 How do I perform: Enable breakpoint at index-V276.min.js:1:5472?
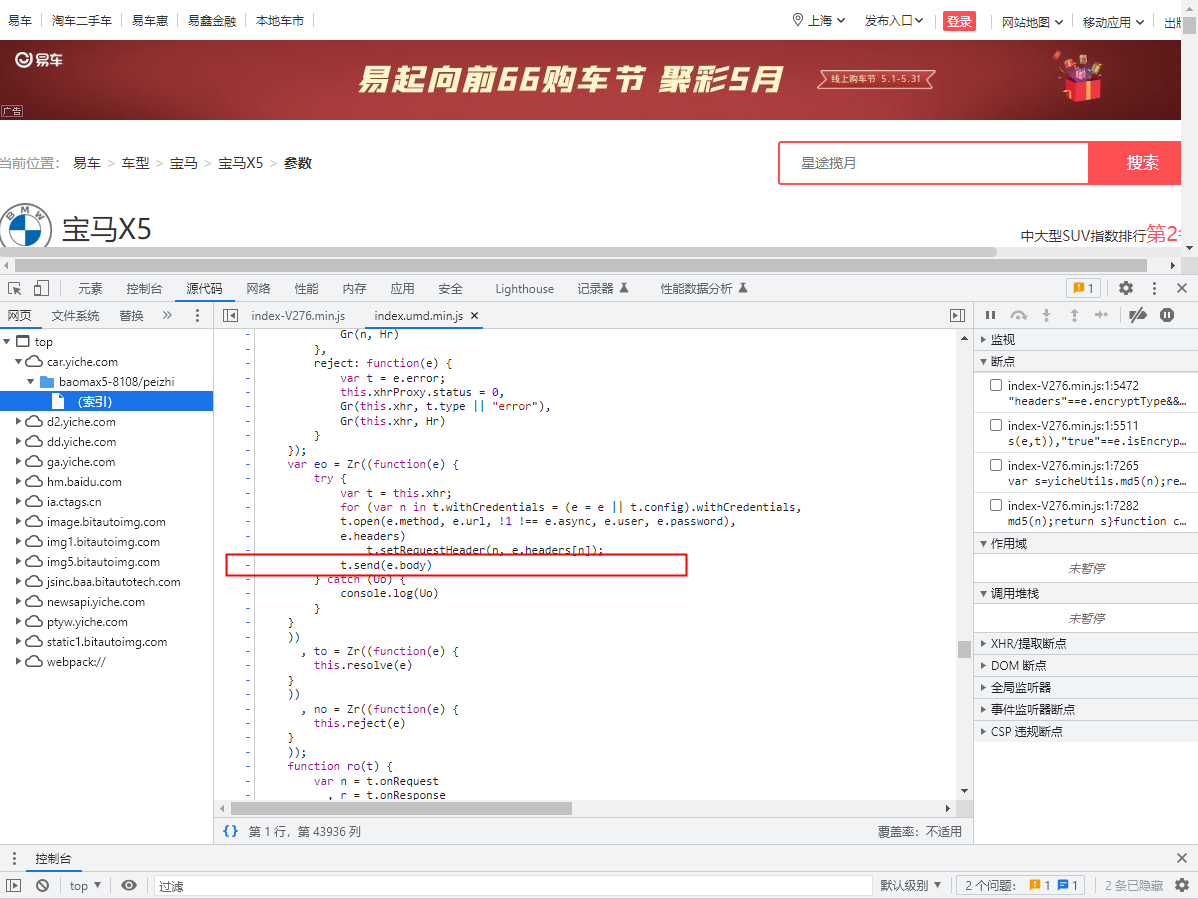point(996,385)
